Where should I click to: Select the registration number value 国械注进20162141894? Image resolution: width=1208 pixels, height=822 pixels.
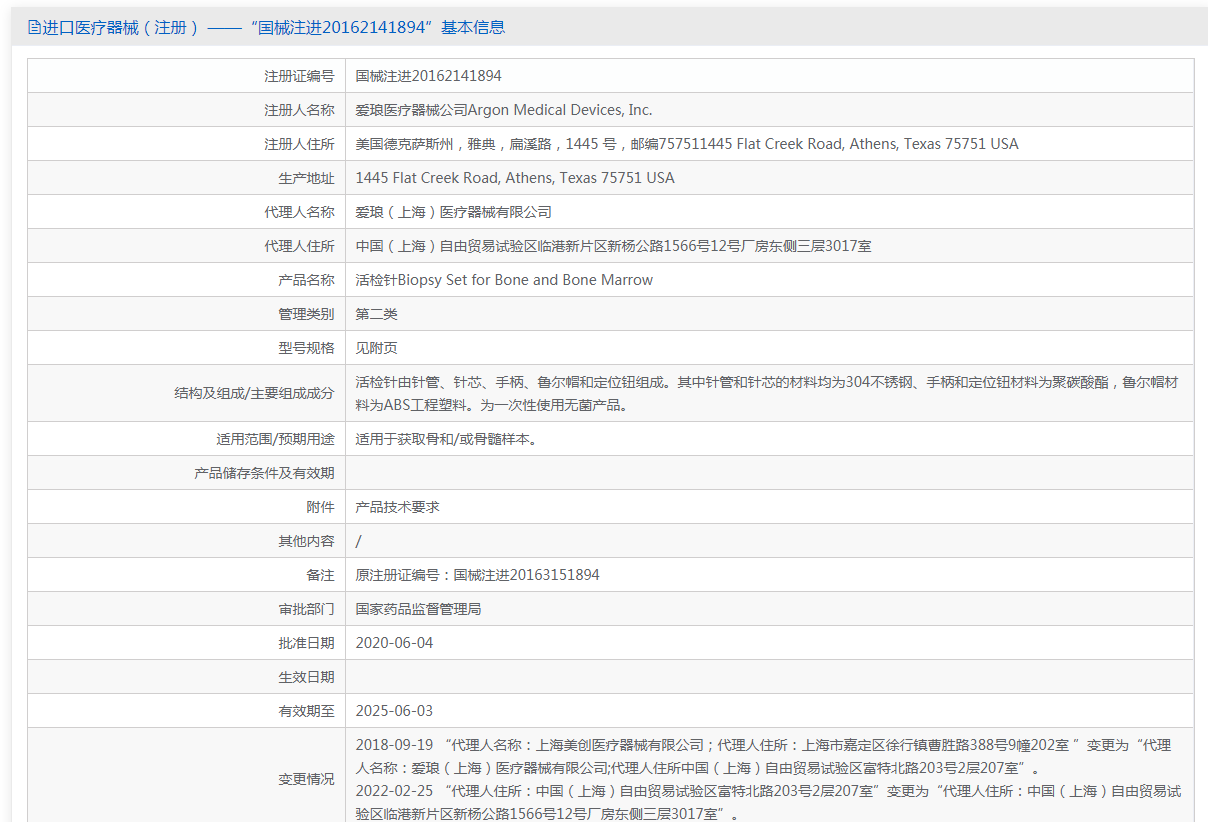(428, 76)
